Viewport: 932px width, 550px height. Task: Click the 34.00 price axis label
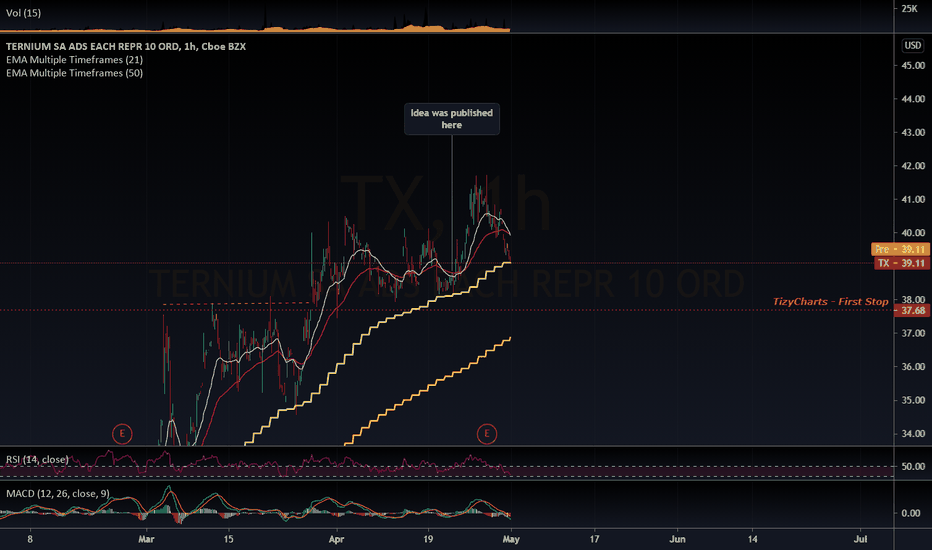coord(913,434)
